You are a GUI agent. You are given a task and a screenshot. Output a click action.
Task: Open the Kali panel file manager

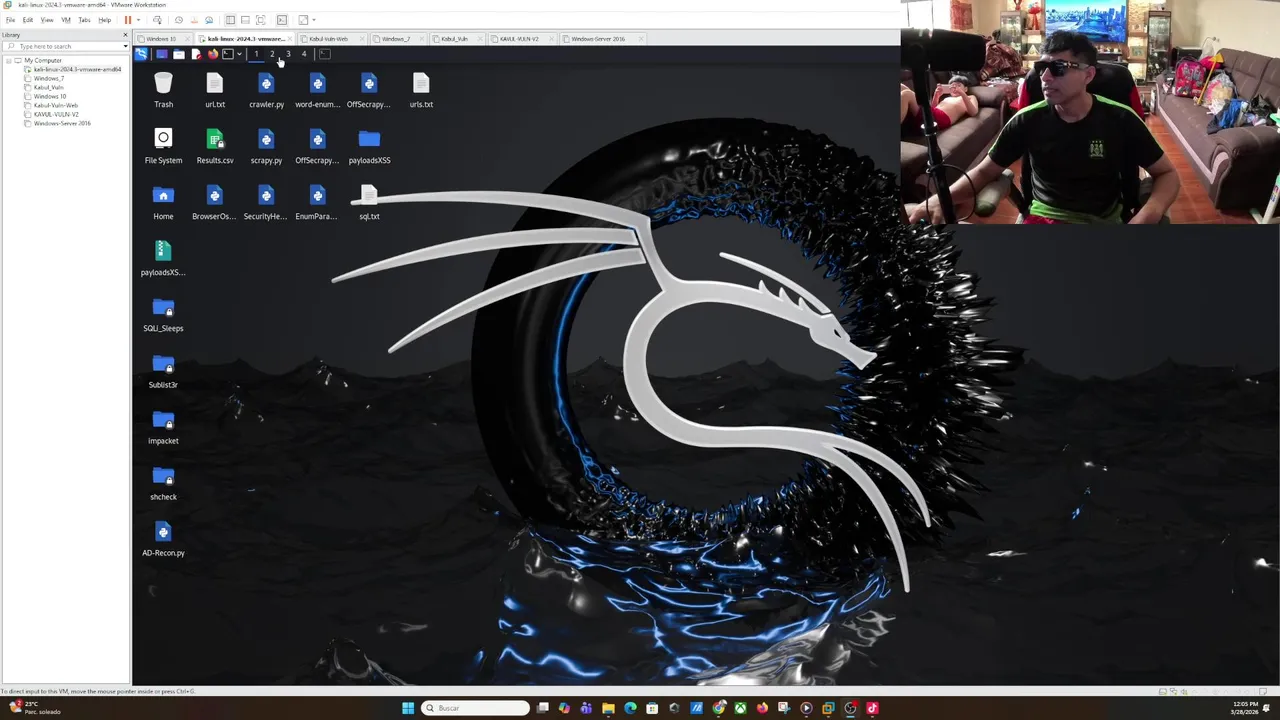tap(179, 54)
